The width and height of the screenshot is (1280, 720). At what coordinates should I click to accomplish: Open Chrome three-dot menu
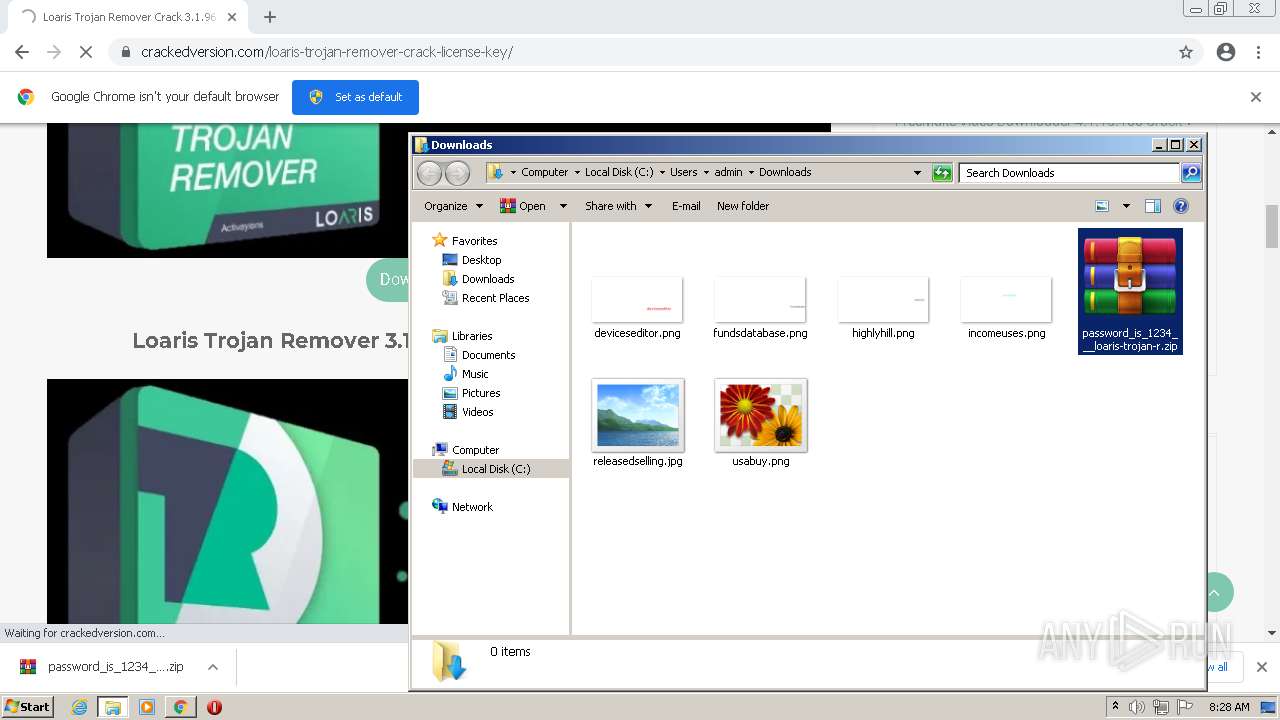pos(1259,52)
